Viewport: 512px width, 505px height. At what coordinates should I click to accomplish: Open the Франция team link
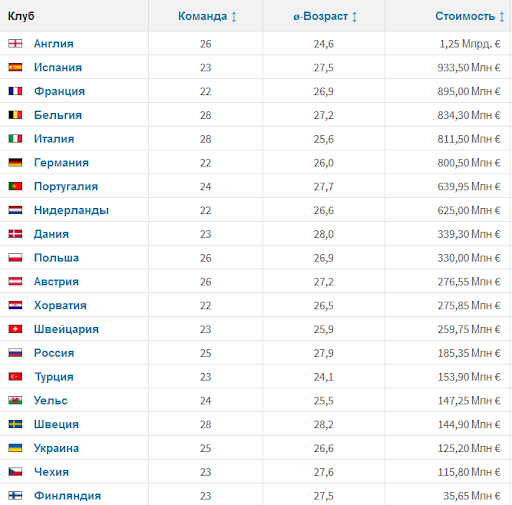[x=59, y=91]
